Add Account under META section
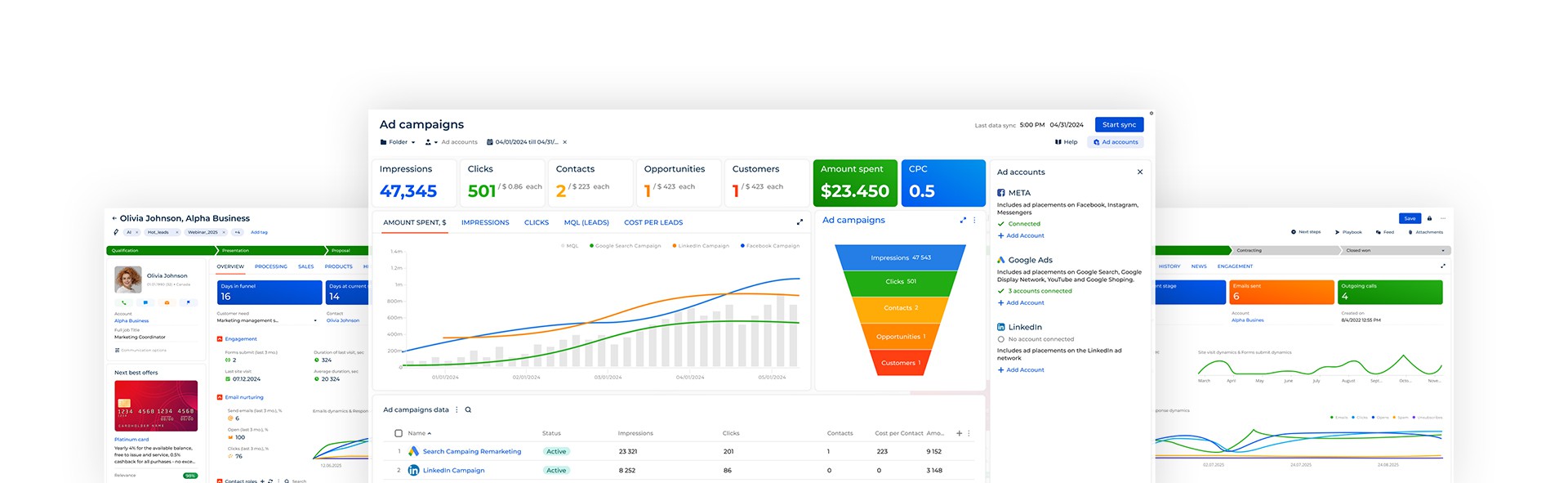The width and height of the screenshot is (1568, 483). click(1021, 235)
